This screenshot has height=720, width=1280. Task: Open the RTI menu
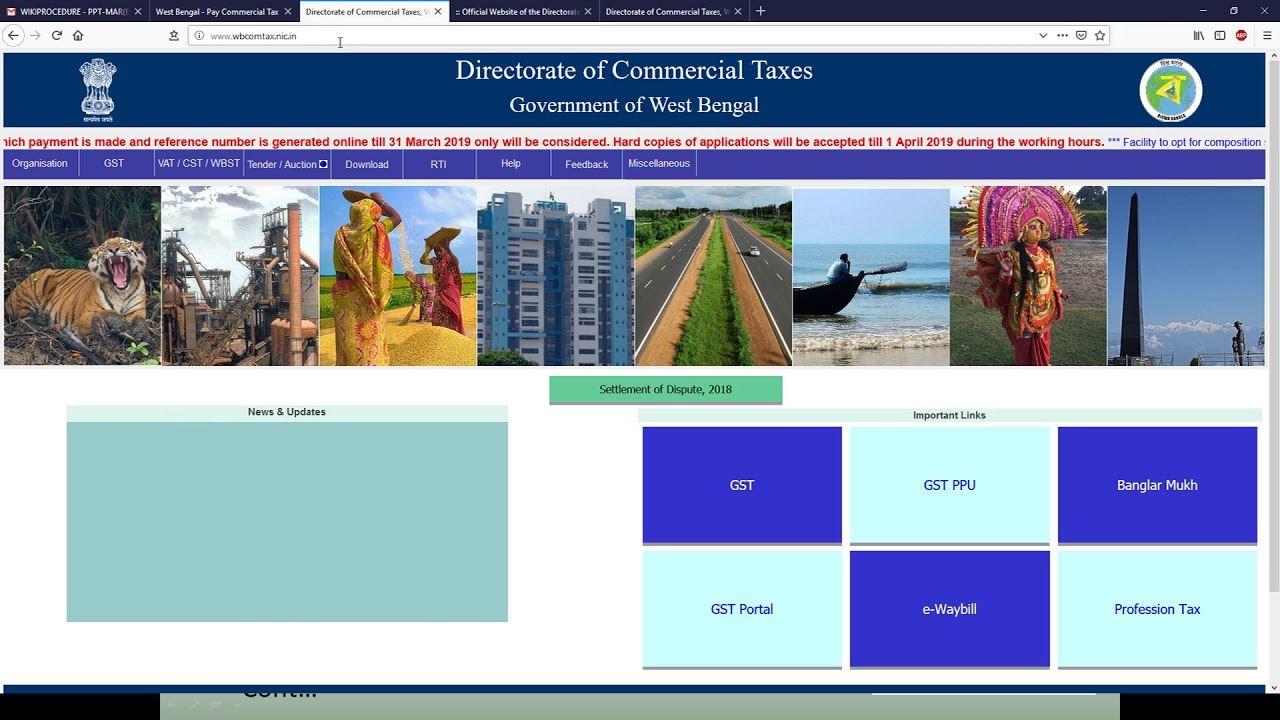tap(438, 164)
